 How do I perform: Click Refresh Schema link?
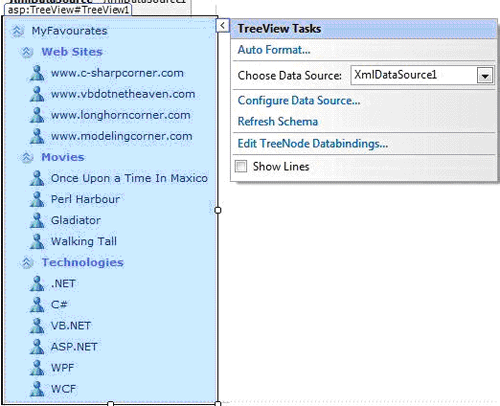pos(278,122)
